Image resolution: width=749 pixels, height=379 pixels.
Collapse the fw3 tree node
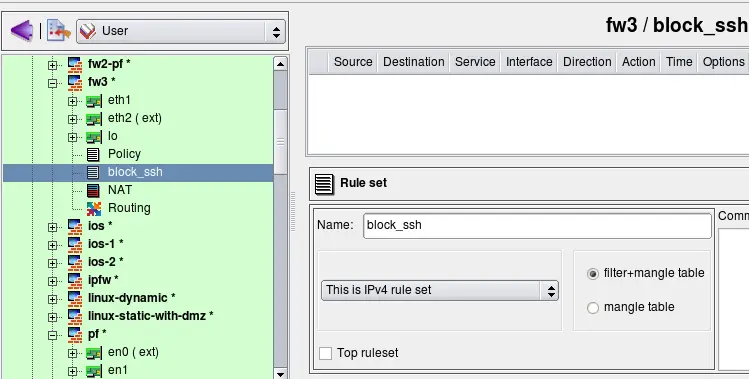[x=53, y=83]
